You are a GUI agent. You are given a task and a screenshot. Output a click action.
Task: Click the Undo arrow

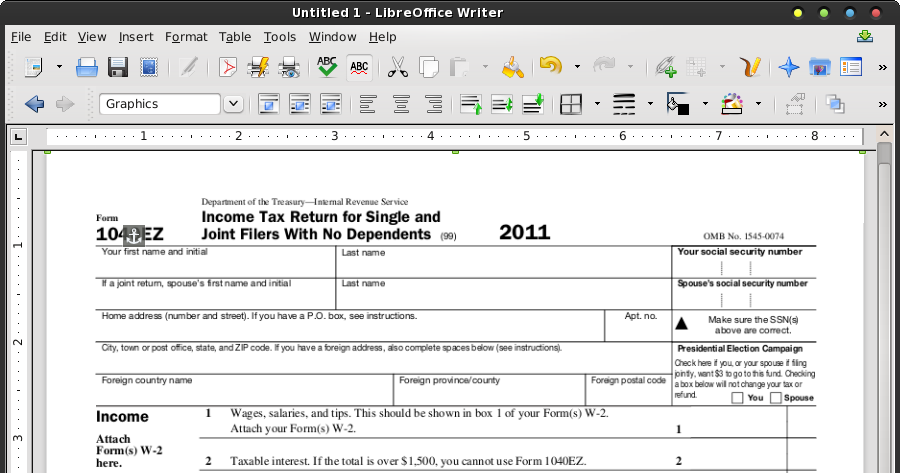pos(551,66)
